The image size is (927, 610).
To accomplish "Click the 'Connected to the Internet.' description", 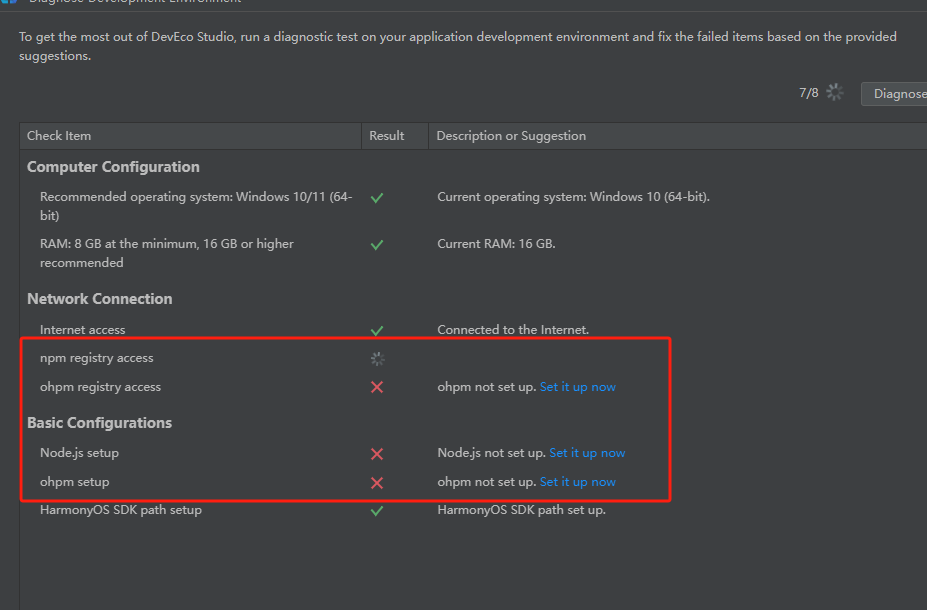I will [513, 330].
